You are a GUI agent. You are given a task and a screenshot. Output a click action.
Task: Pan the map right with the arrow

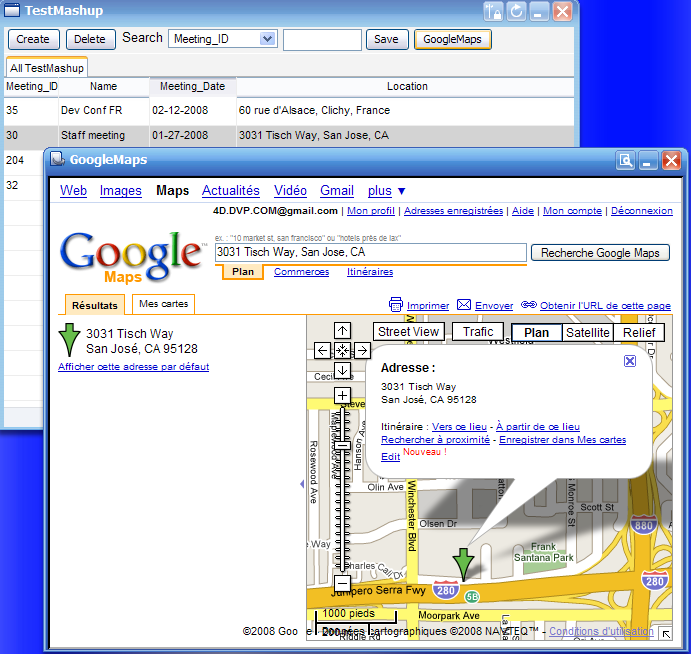point(362,350)
